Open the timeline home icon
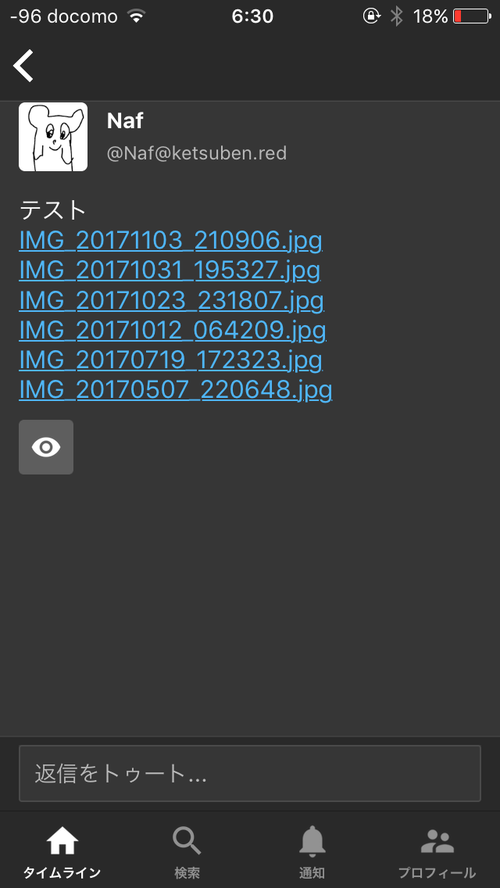500x888 pixels. pyautogui.click(x=62, y=842)
